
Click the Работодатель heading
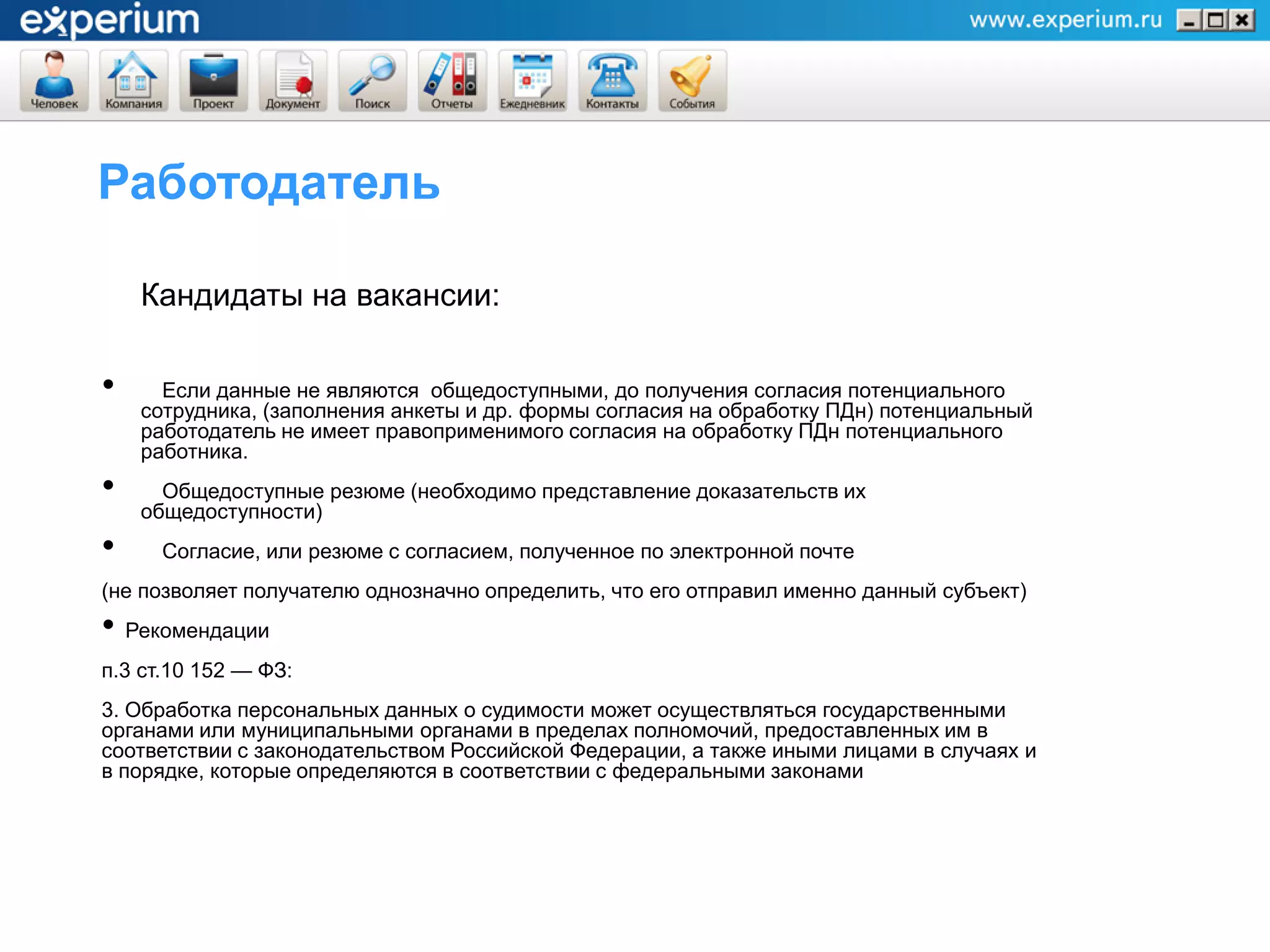[x=269, y=182]
